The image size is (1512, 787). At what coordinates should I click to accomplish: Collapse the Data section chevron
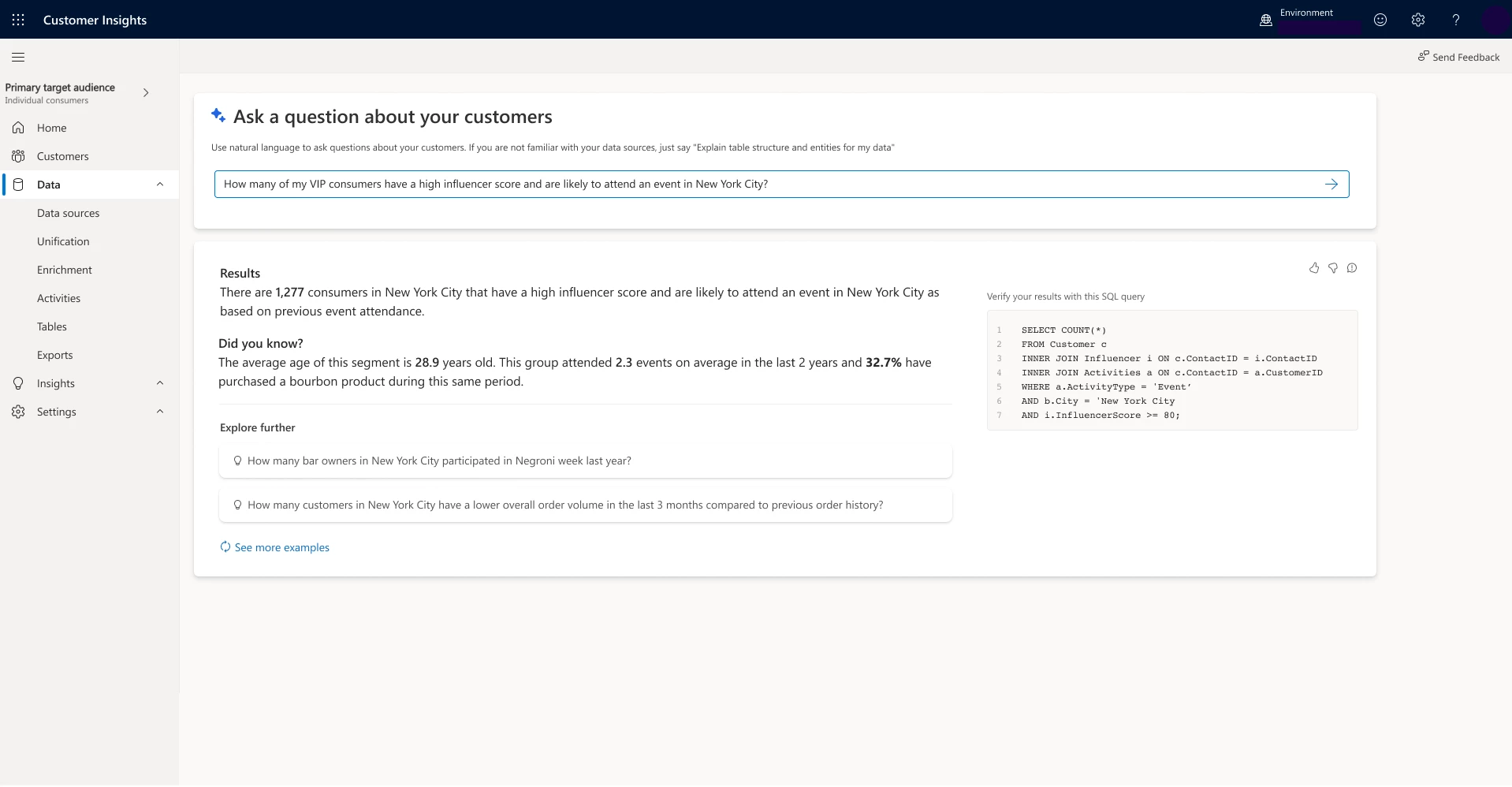[160, 185]
